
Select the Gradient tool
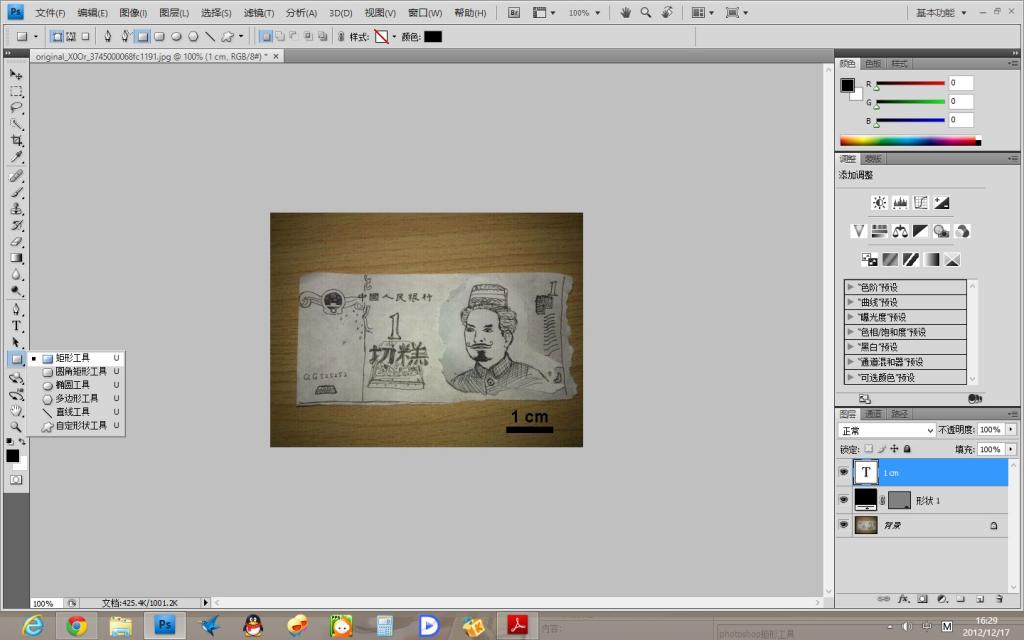[x=16, y=258]
